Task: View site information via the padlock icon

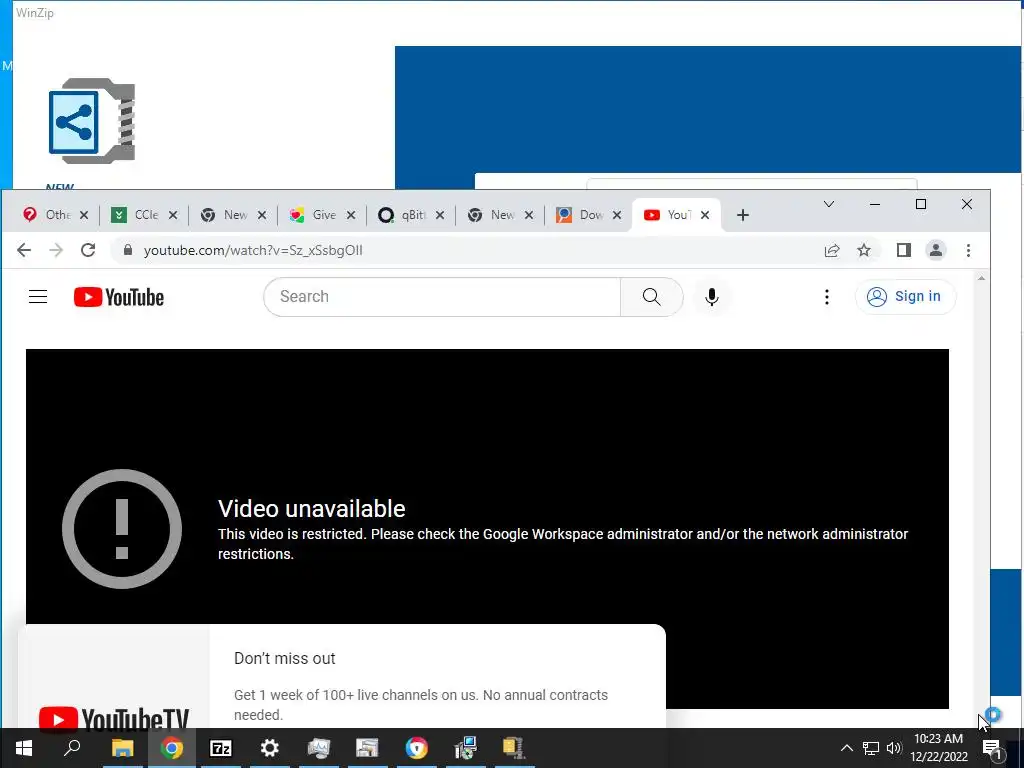Action: 128,250
